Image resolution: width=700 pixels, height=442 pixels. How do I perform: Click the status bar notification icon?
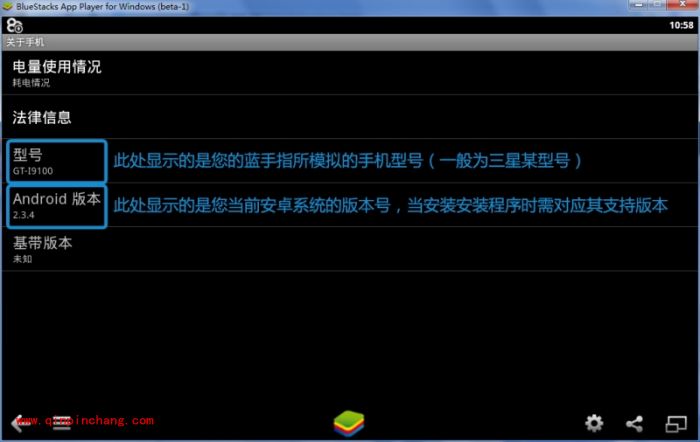click(x=14, y=25)
